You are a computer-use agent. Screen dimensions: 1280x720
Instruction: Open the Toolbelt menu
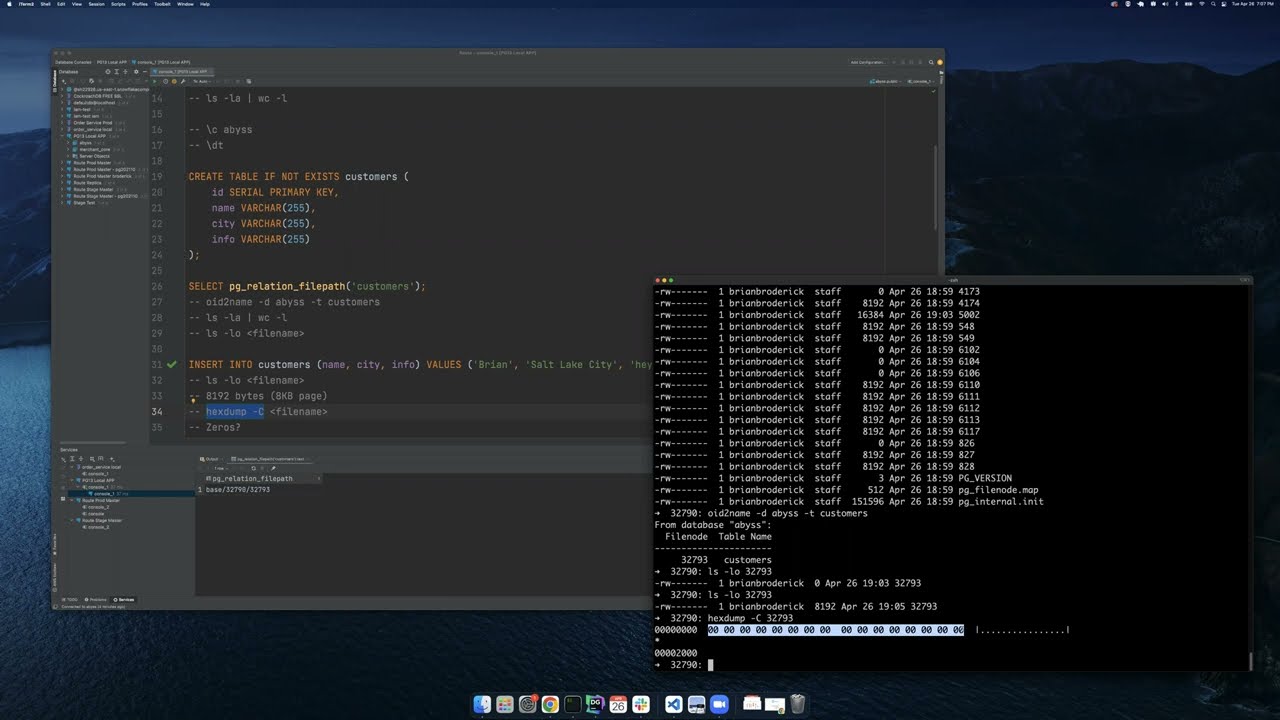coord(163,4)
